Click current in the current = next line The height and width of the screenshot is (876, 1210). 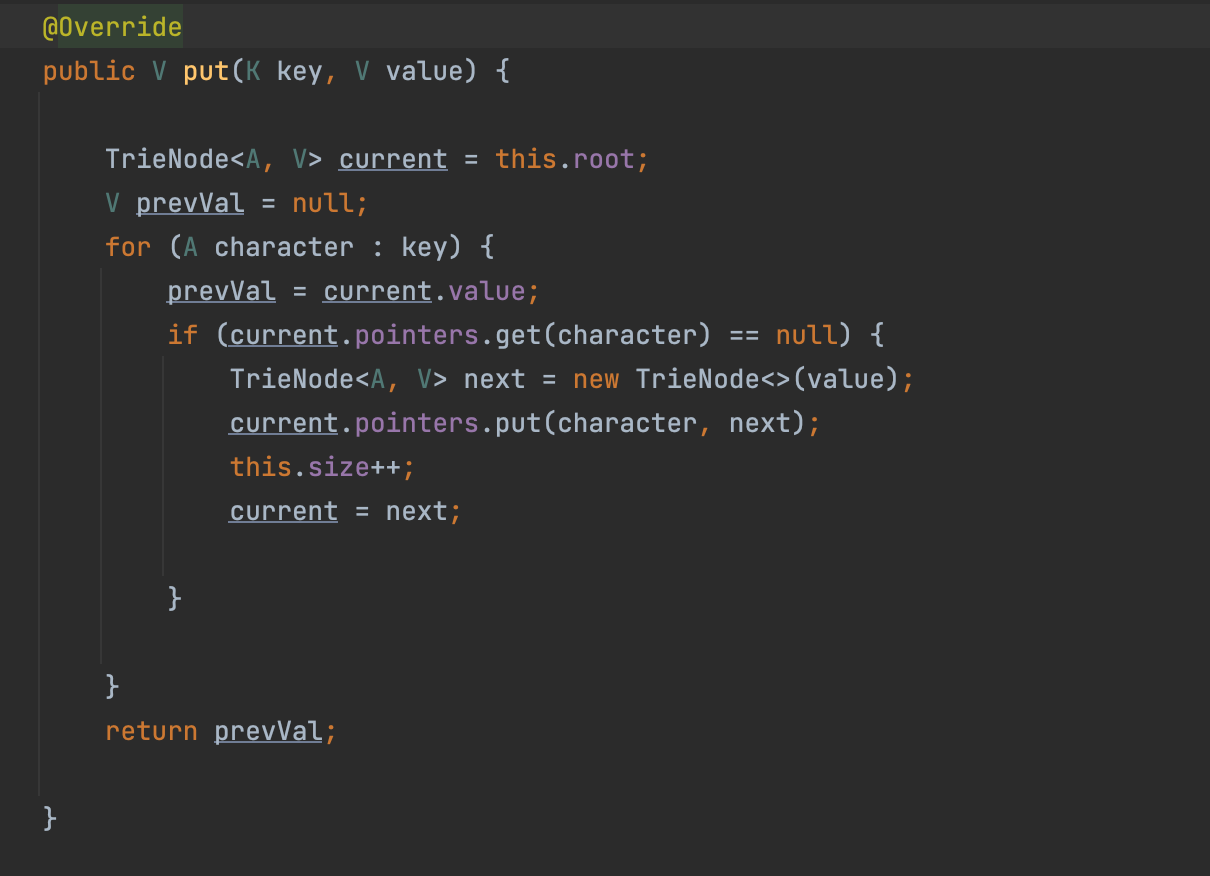[x=283, y=511]
